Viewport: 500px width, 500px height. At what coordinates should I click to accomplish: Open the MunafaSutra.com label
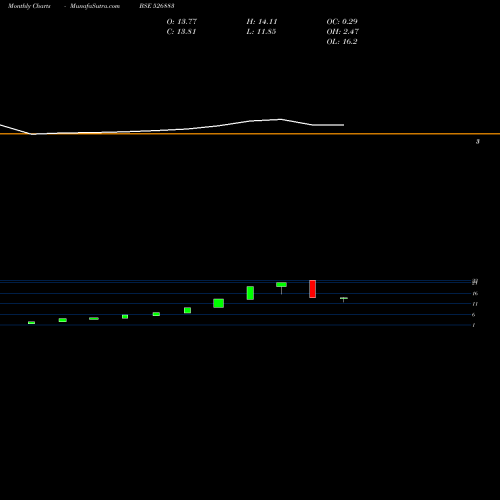pyautogui.click(x=95, y=6)
